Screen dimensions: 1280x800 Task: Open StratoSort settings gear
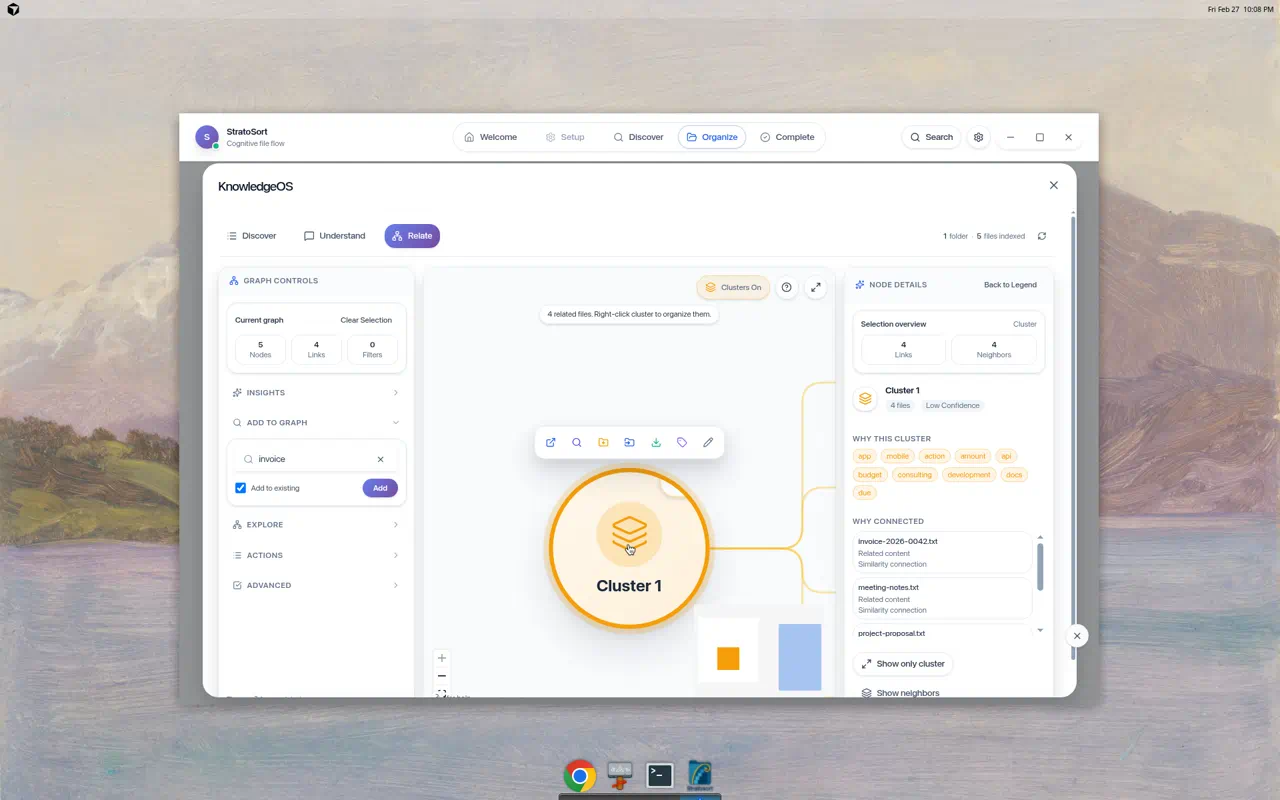coord(979,137)
